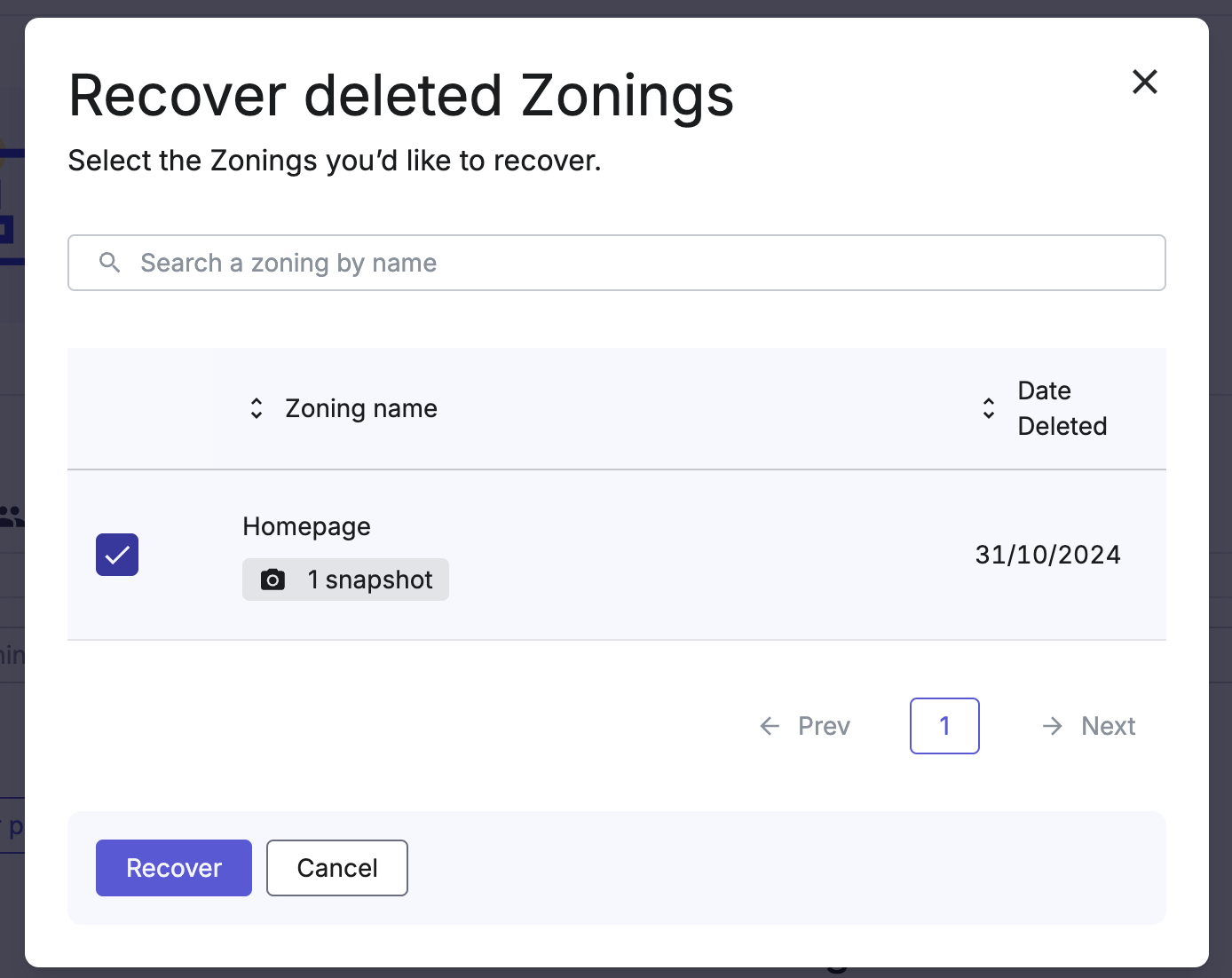This screenshot has height=978, width=1232.
Task: Click the Date Deleted column header
Action: coord(1062,408)
